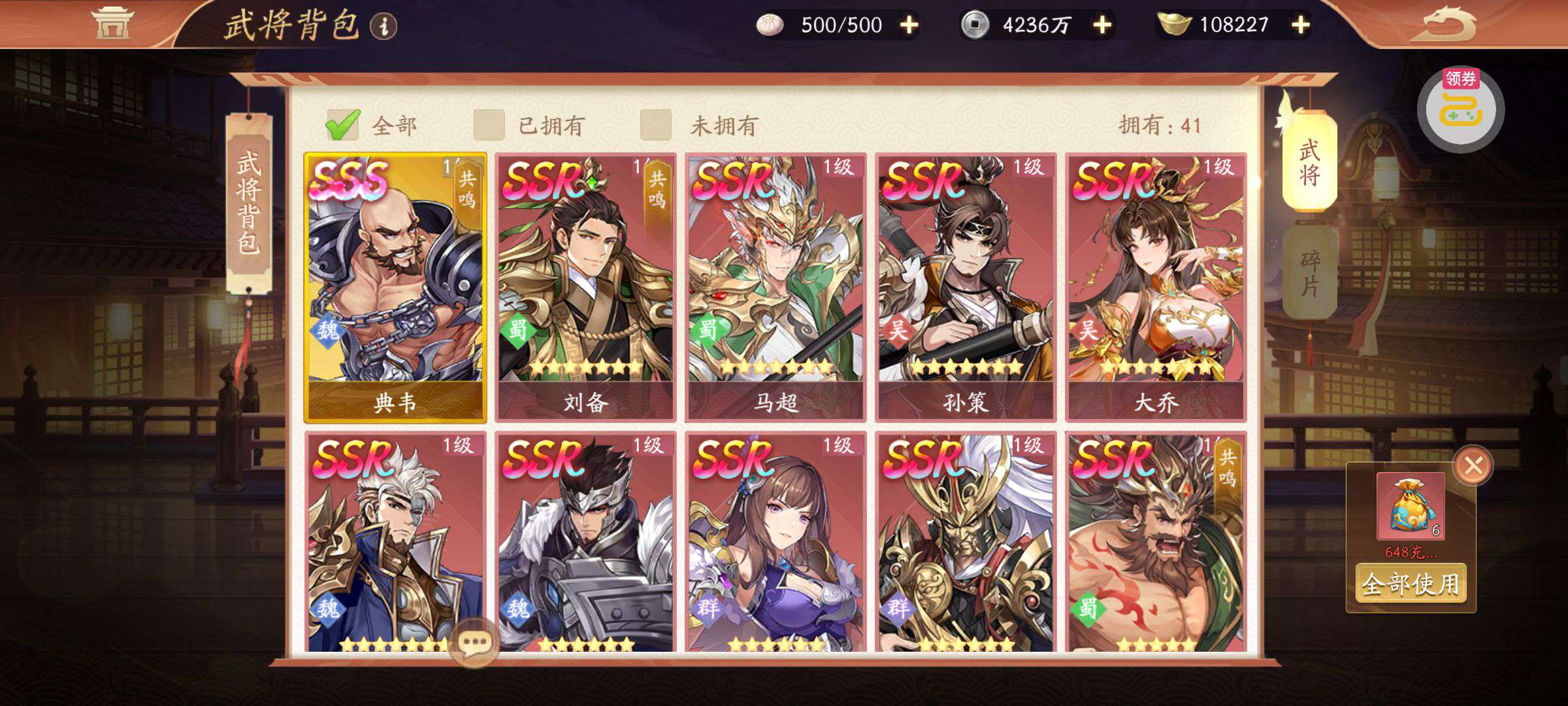Open the 领券 coupon game icon
The width and height of the screenshot is (1568, 706).
click(1461, 109)
